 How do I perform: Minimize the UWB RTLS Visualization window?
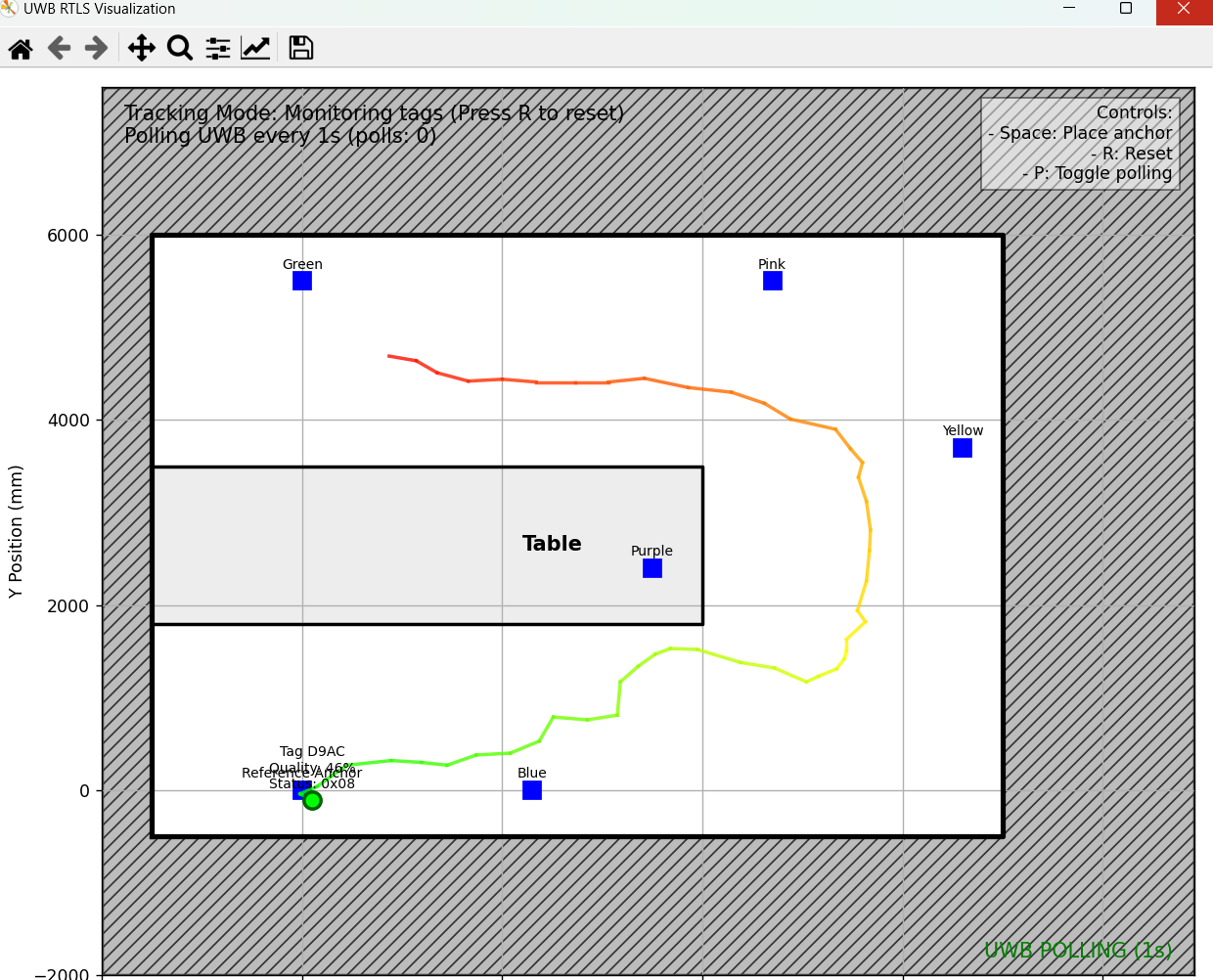click(1069, 9)
